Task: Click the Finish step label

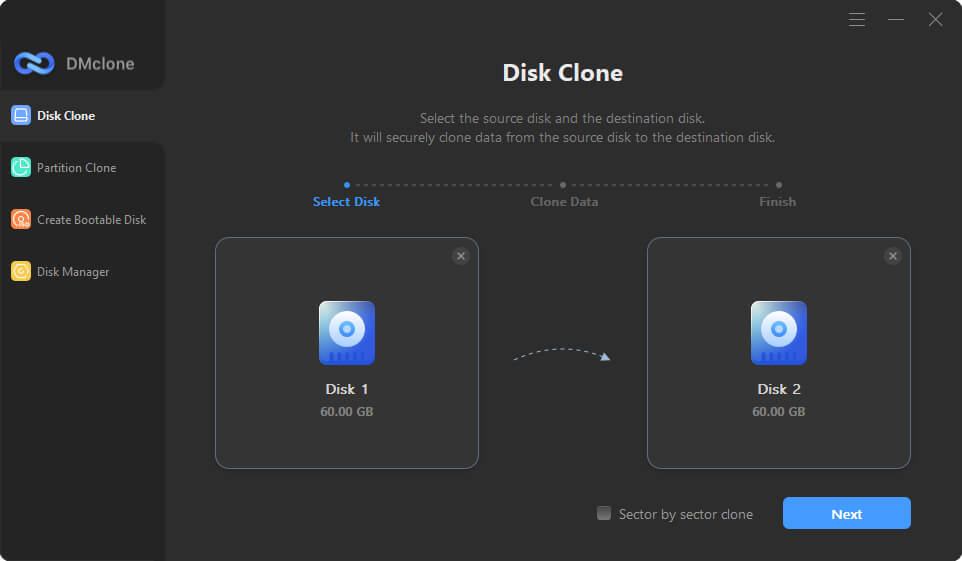Action: pos(777,202)
